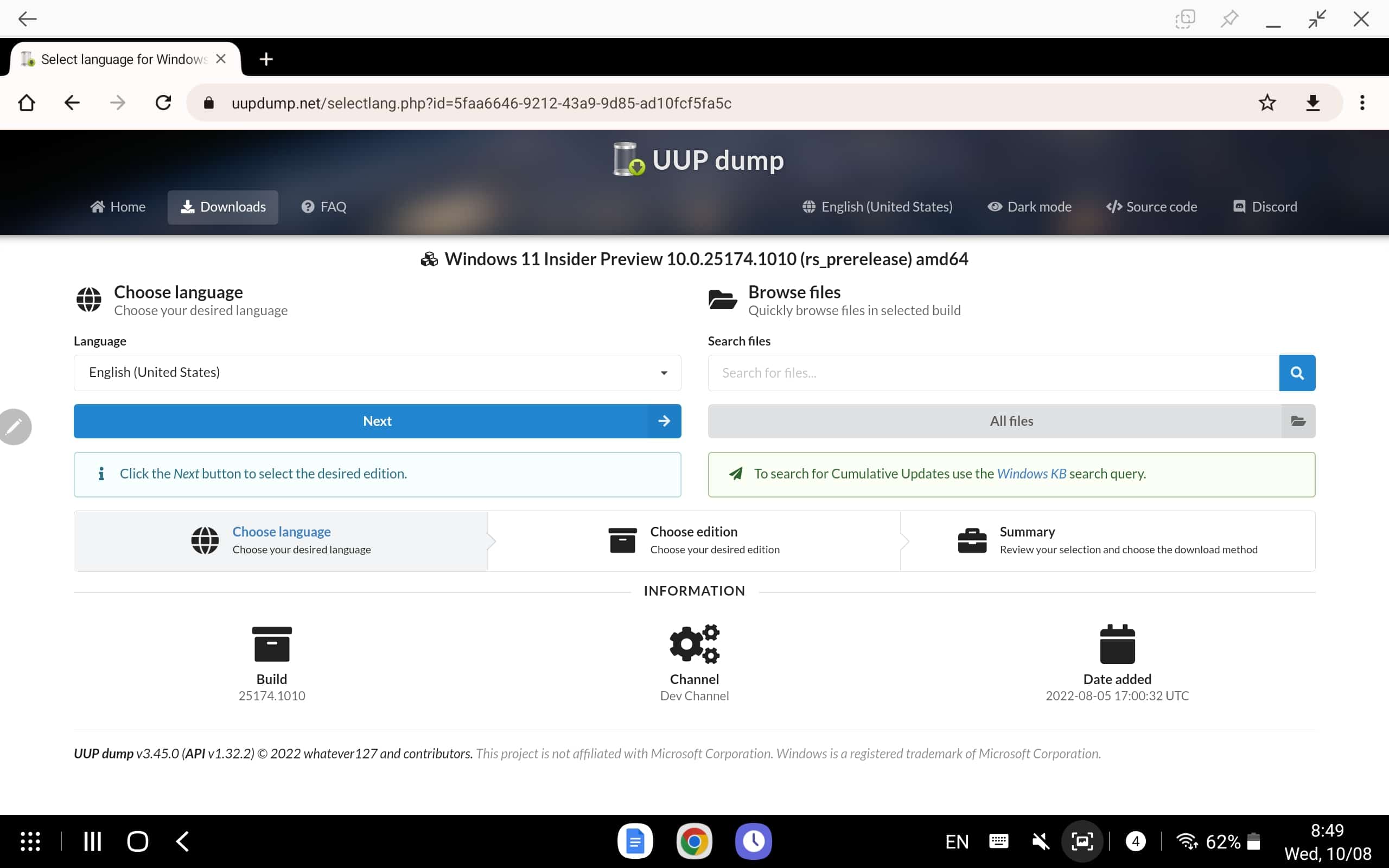Focus the Search for files field
1389x868 pixels.
tap(993, 373)
